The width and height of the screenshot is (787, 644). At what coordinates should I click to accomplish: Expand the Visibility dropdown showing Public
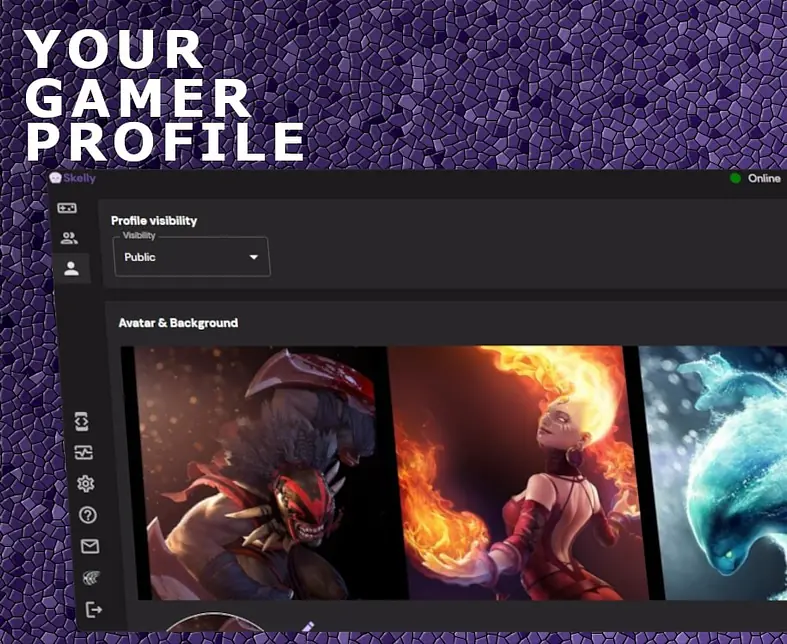pyautogui.click(x=192, y=256)
